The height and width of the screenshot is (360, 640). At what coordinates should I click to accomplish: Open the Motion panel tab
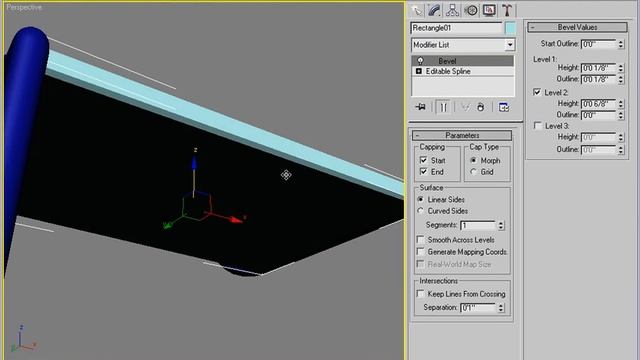pyautogui.click(x=471, y=10)
